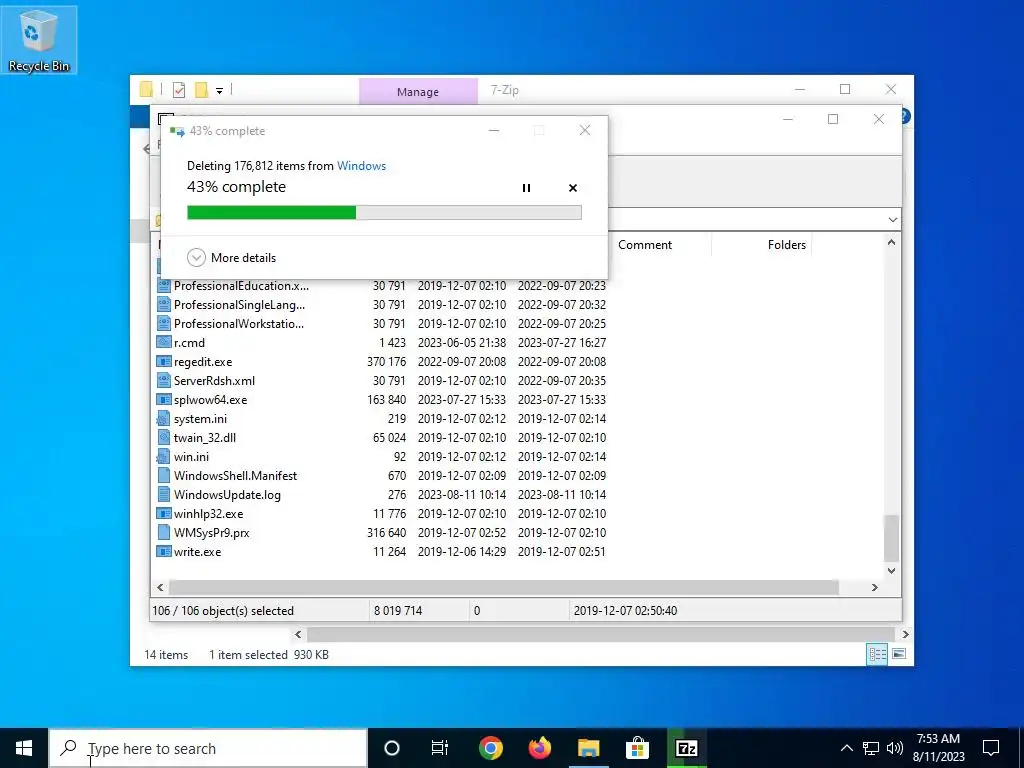Click the vertical scrollbar thumb in 7-Zip list
This screenshot has width=1024, height=768.
tap(891, 538)
